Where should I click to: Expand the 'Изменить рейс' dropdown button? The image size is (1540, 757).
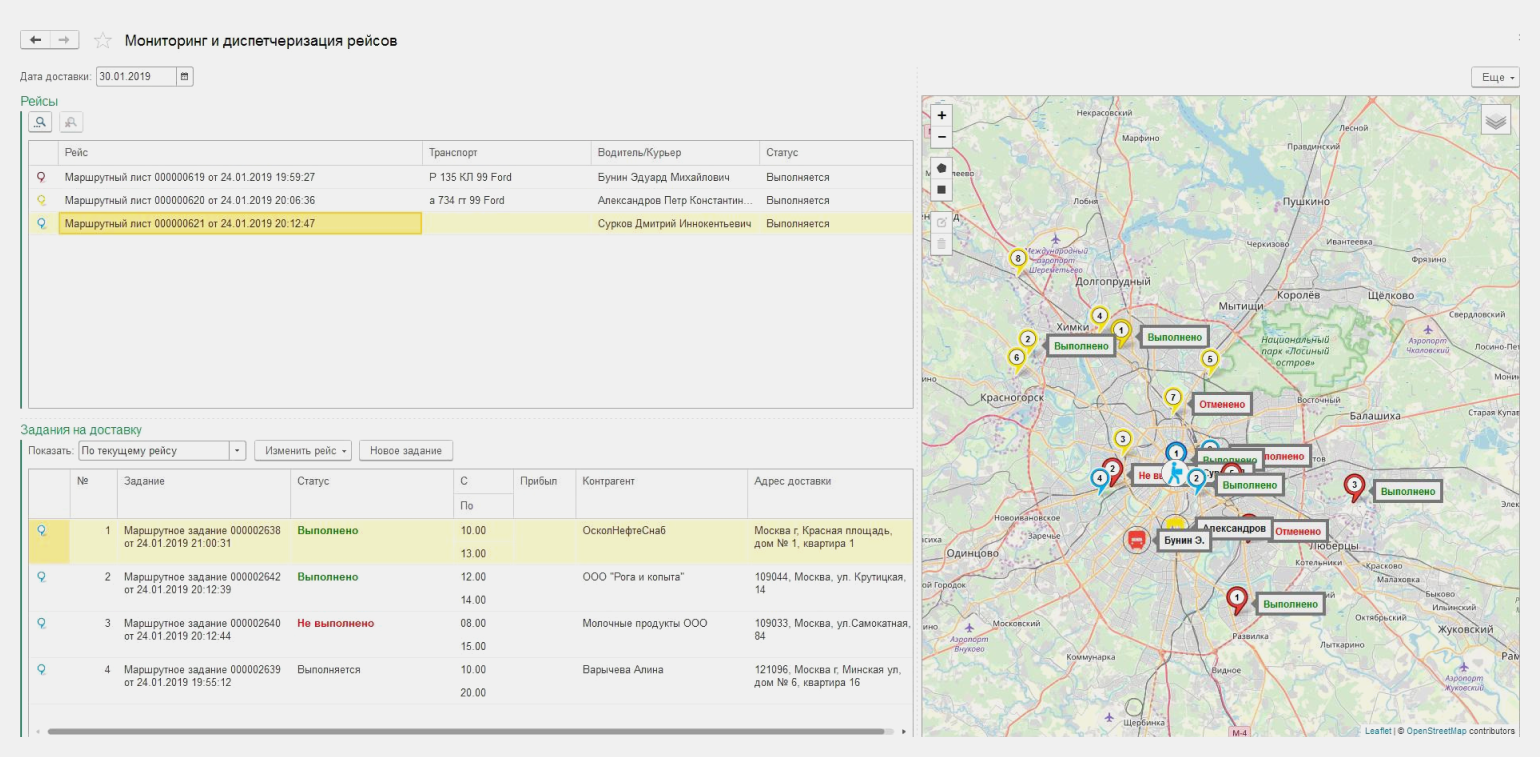coord(303,451)
